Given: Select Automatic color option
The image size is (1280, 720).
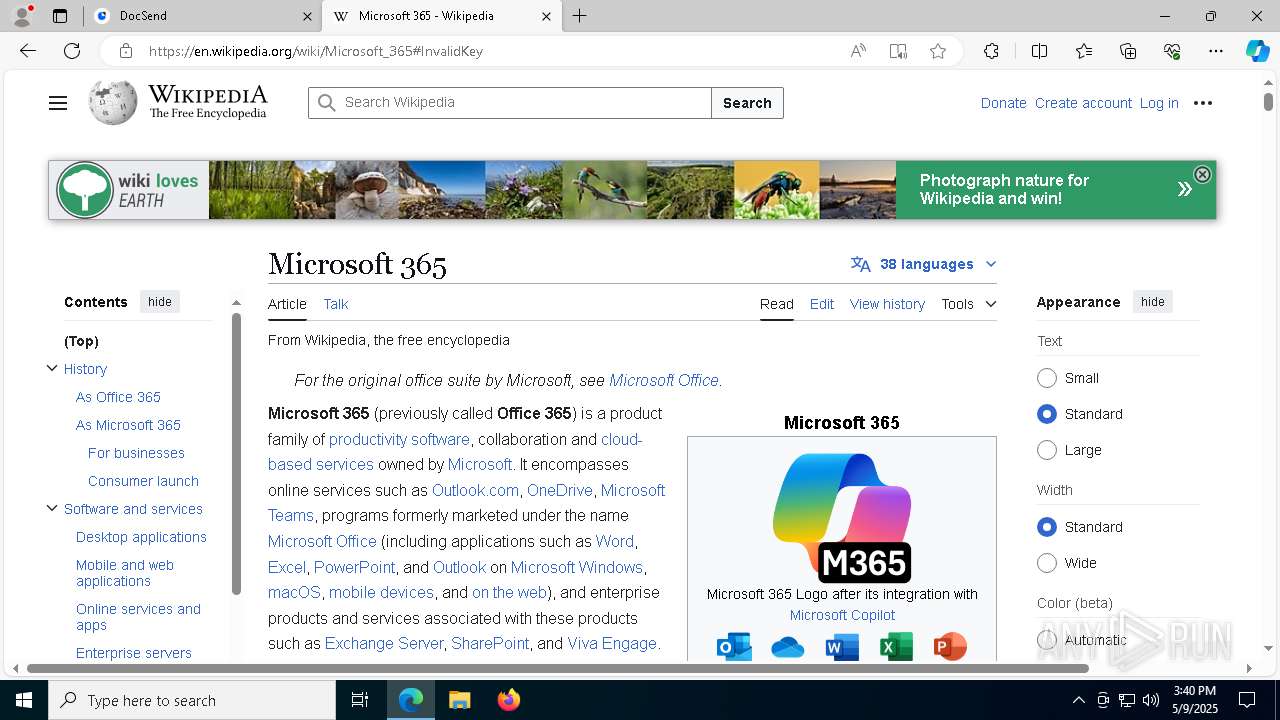Looking at the screenshot, I should point(1047,640).
